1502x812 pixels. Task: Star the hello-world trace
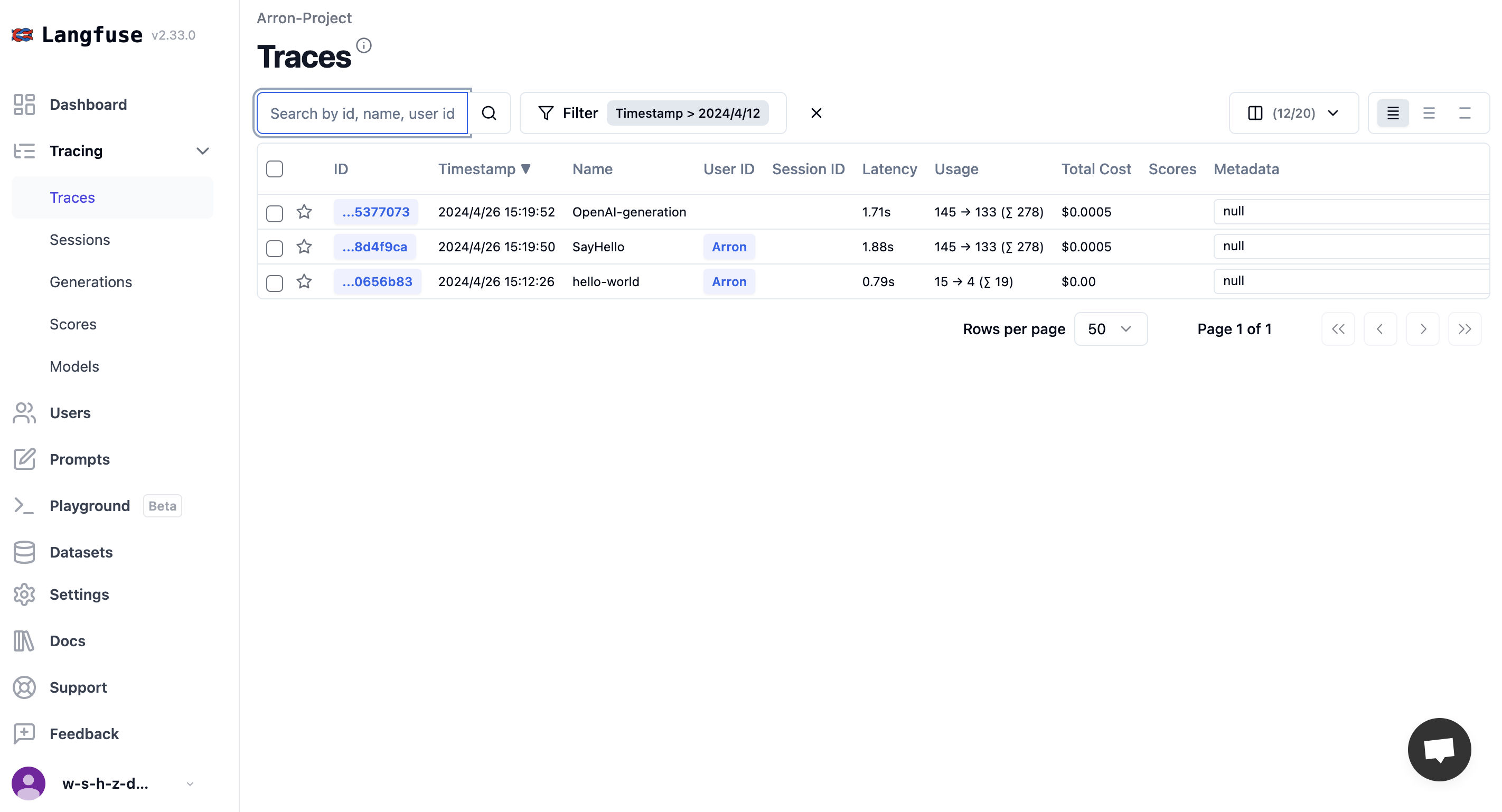click(x=304, y=281)
